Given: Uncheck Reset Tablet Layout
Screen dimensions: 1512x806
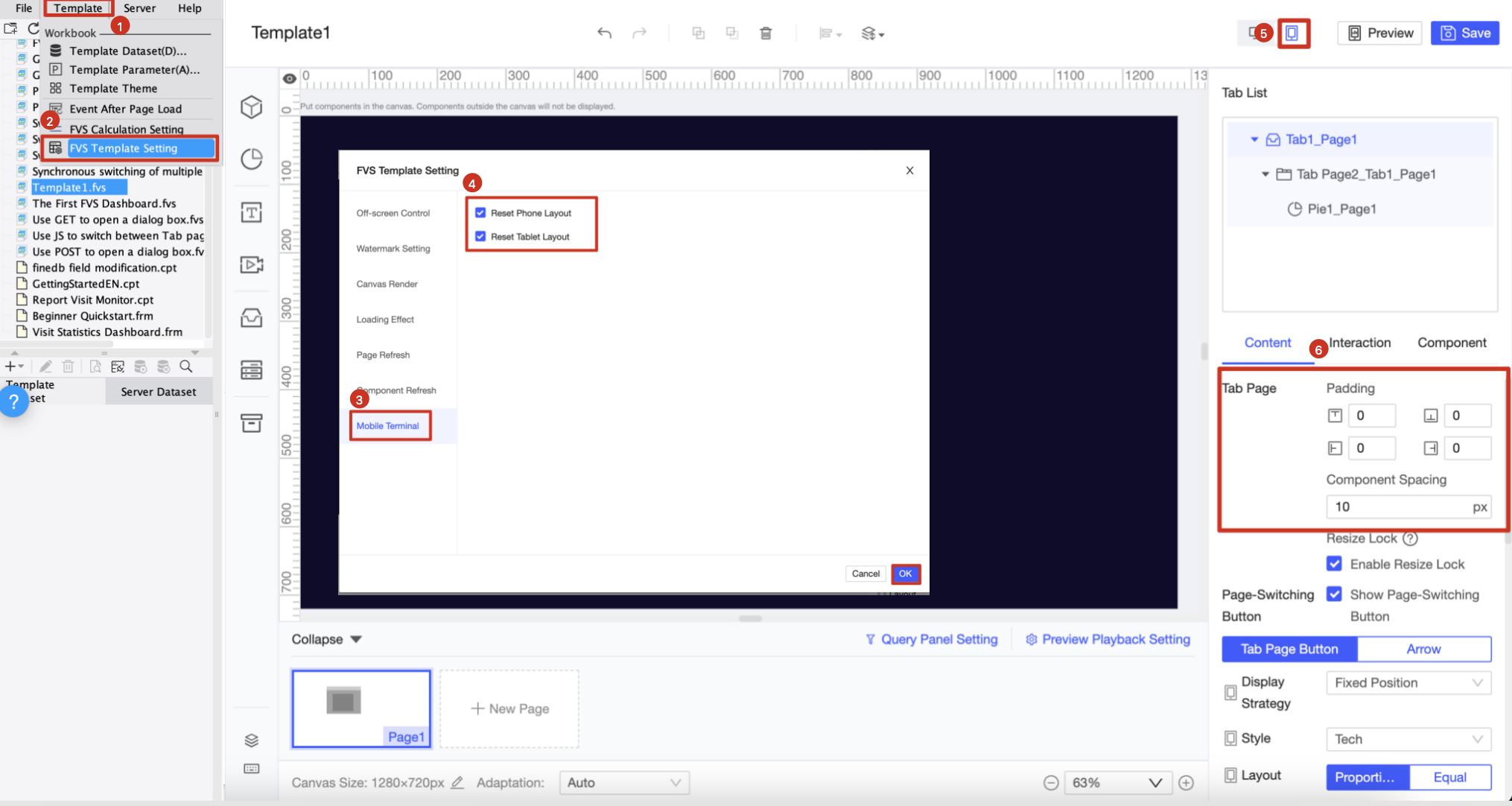Looking at the screenshot, I should (x=480, y=236).
